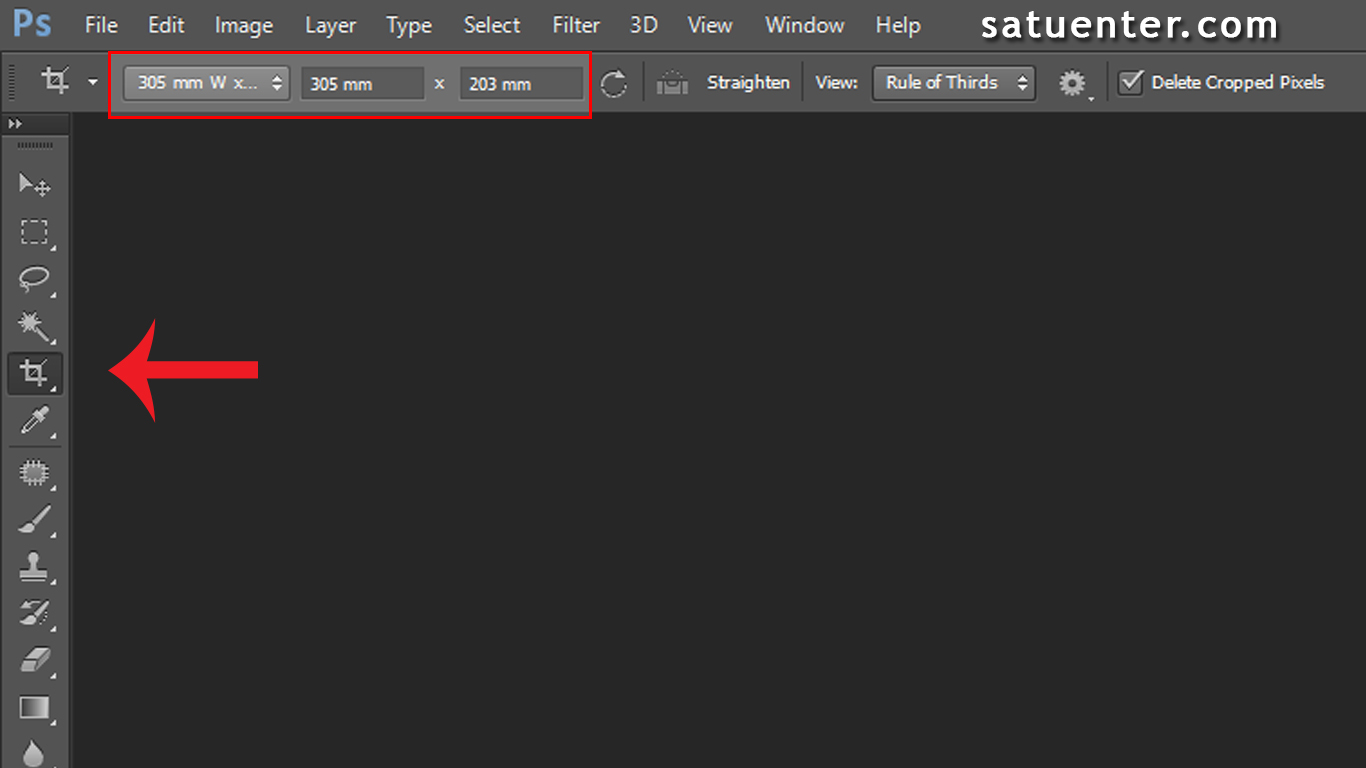Select the Eyedropper tool
The image size is (1366, 768).
pos(34,421)
